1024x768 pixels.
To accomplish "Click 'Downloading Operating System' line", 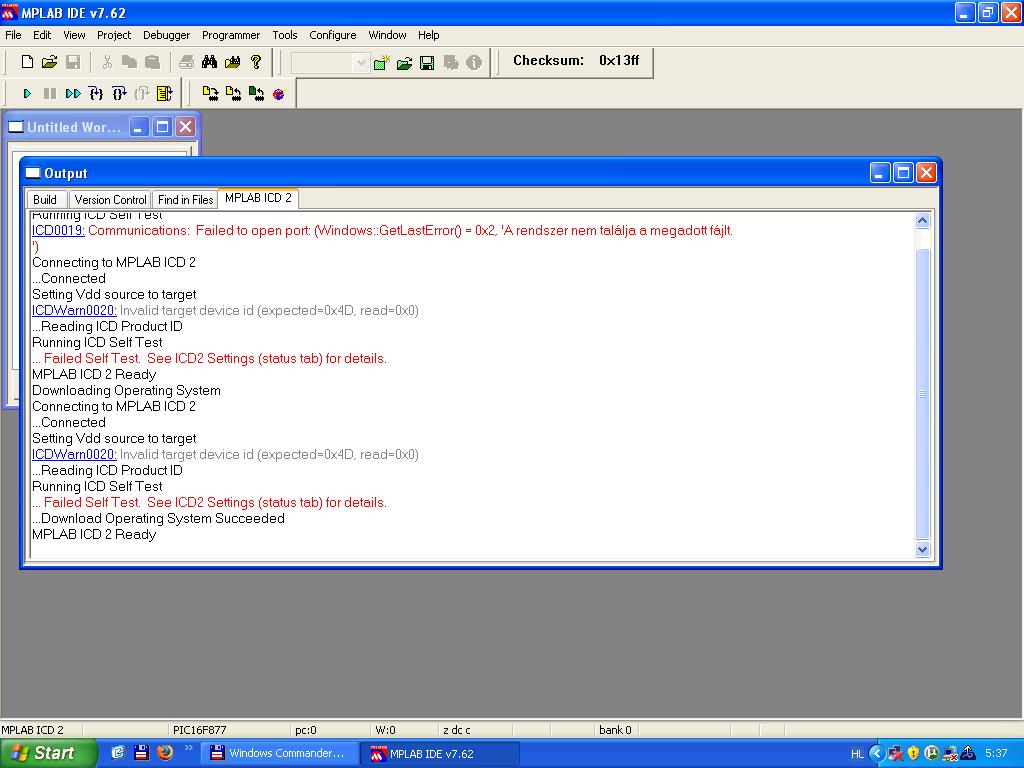I will [x=126, y=391].
